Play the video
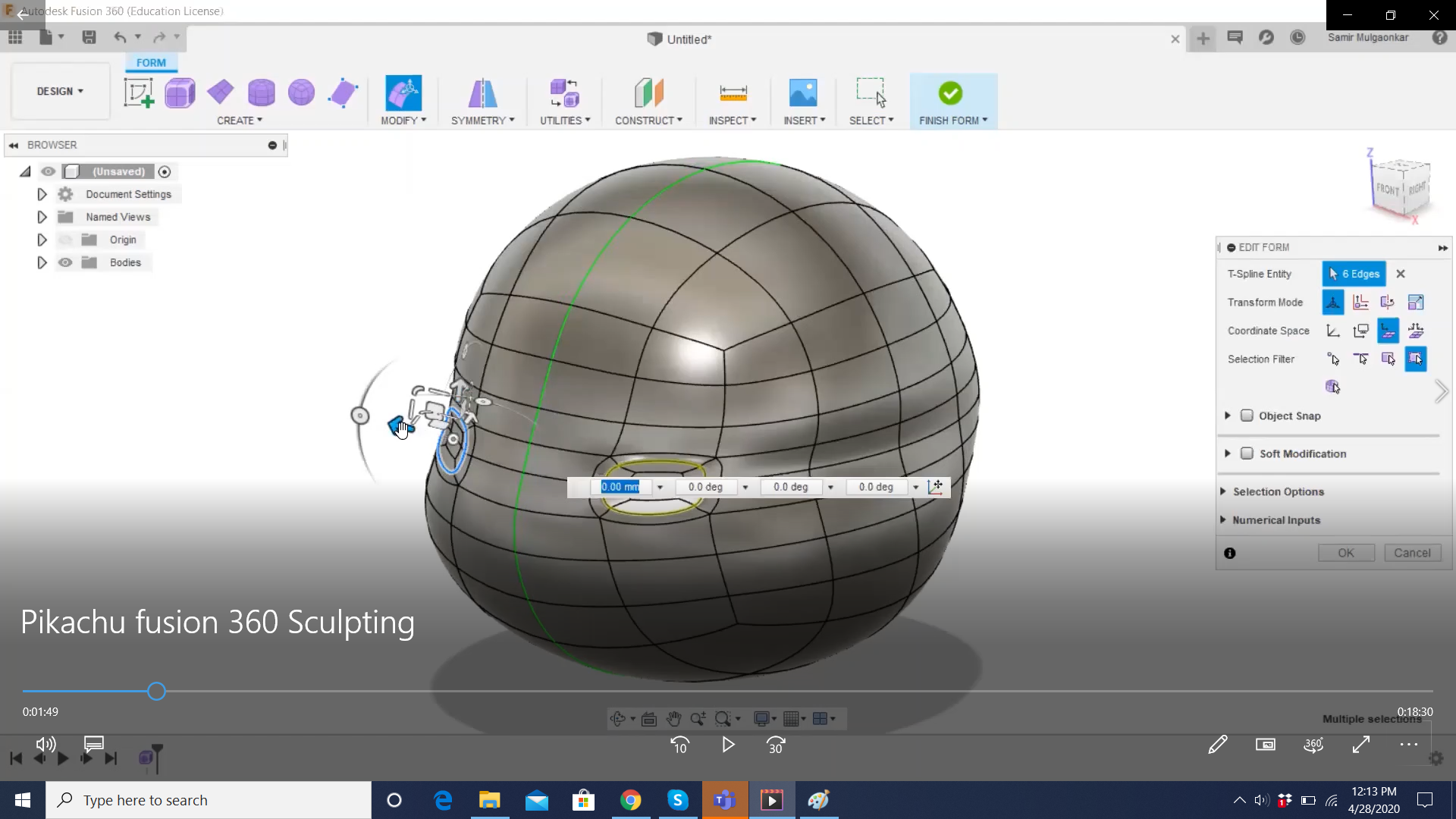Screen dimensions: 1456x819 point(728,745)
